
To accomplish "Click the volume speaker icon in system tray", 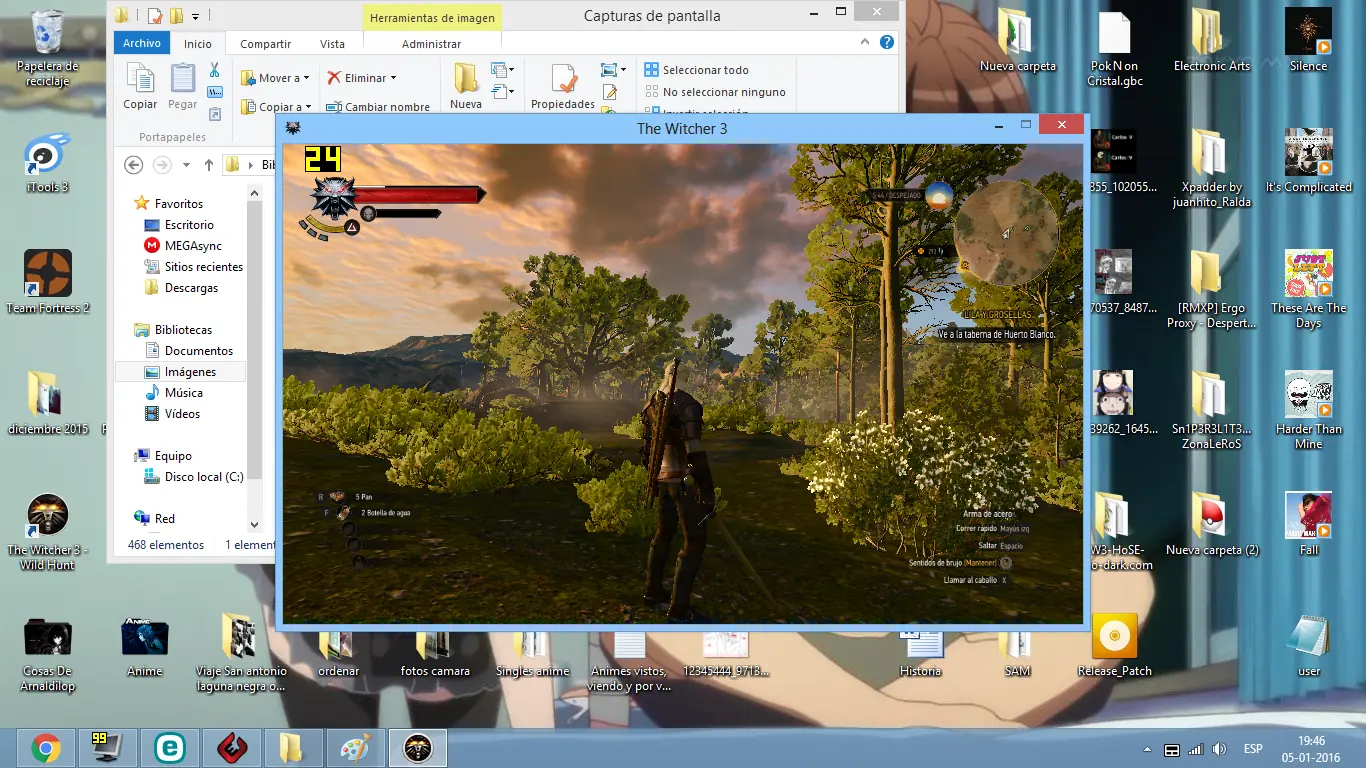I will [x=1219, y=749].
